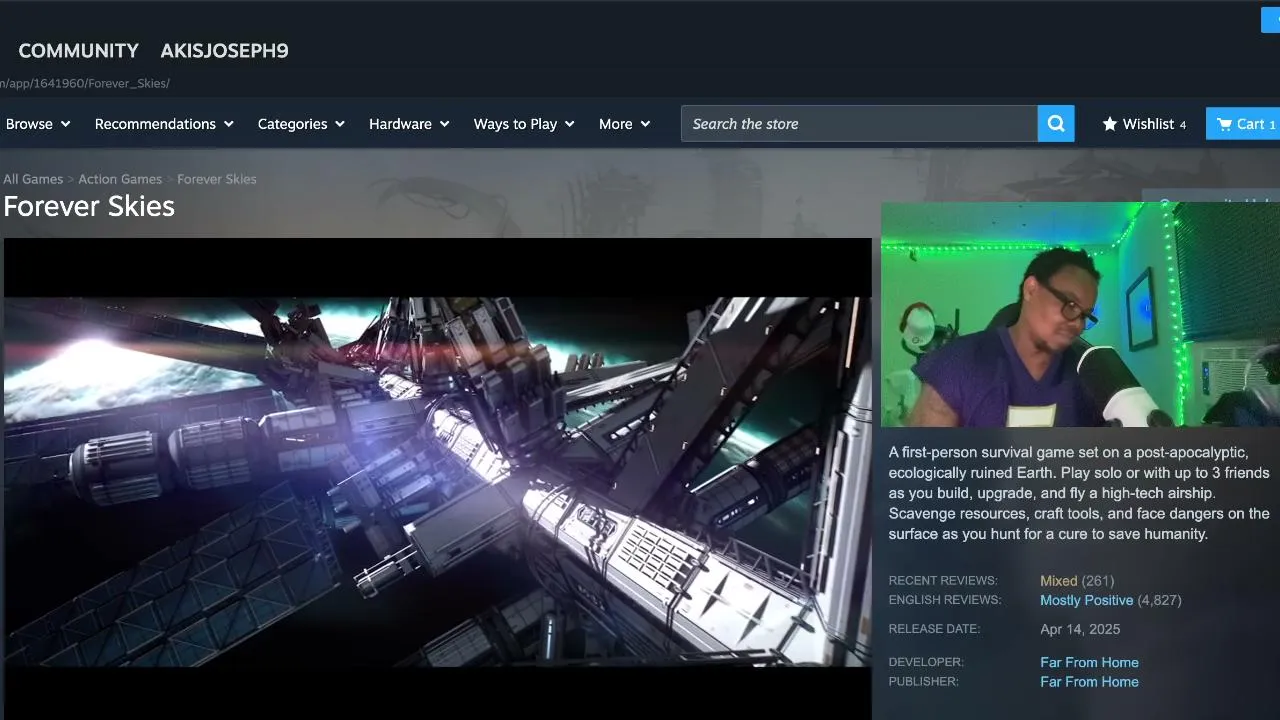This screenshot has height=720, width=1280.
Task: Focus the Search the store field
Action: coord(859,124)
